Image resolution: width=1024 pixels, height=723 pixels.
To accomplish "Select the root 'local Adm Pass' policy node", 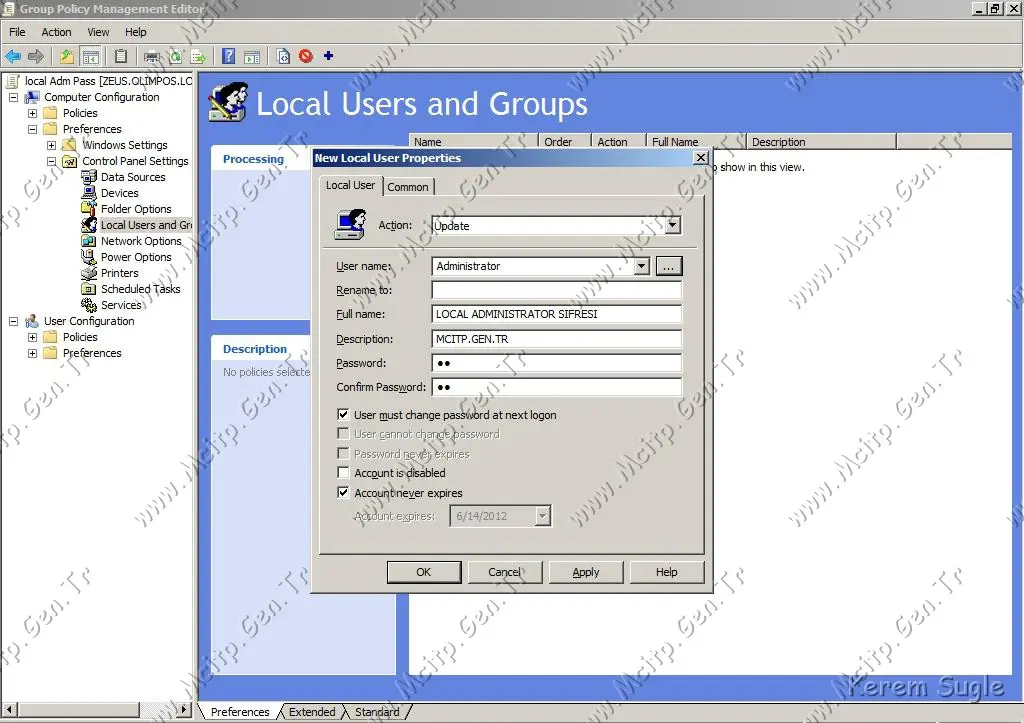I will pyautogui.click(x=108, y=81).
